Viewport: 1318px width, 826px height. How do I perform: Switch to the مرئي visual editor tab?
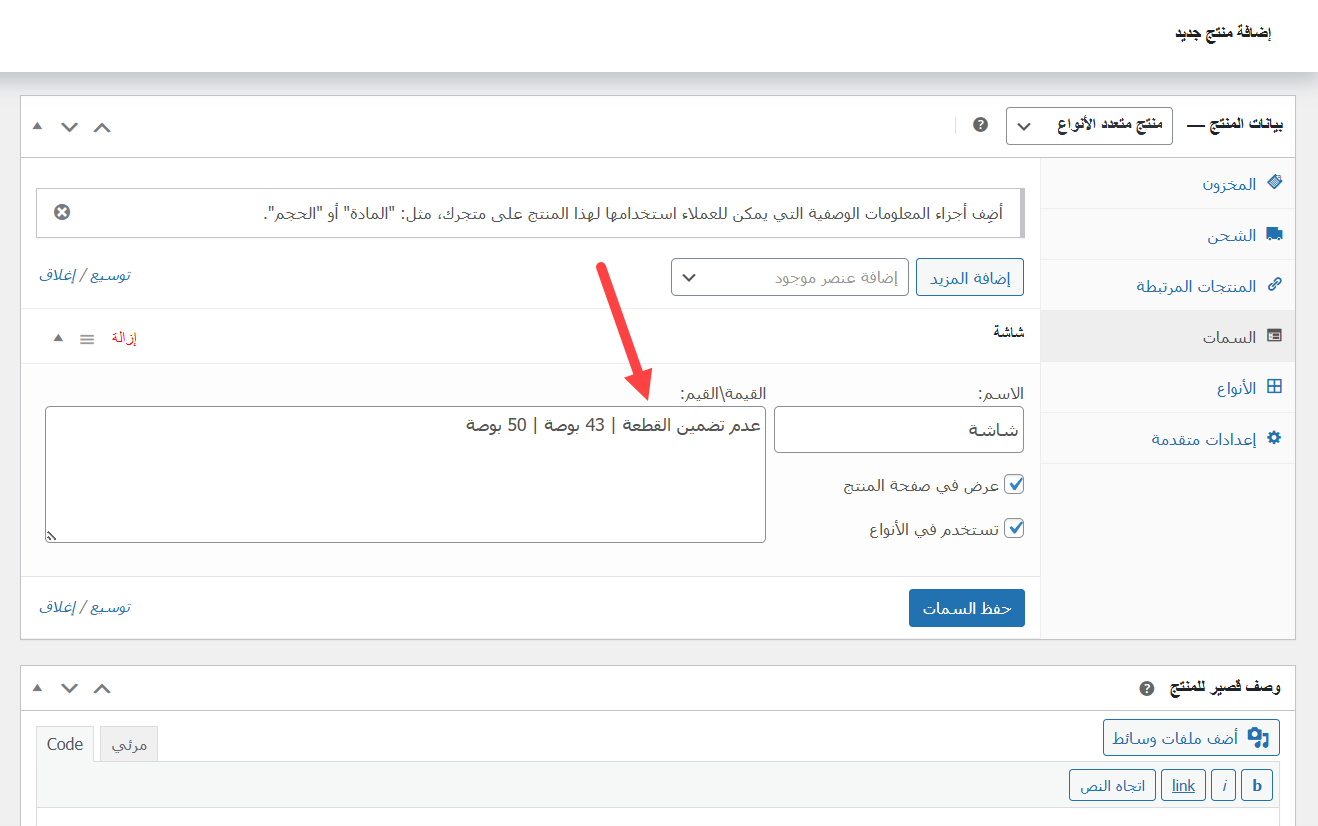(x=129, y=745)
